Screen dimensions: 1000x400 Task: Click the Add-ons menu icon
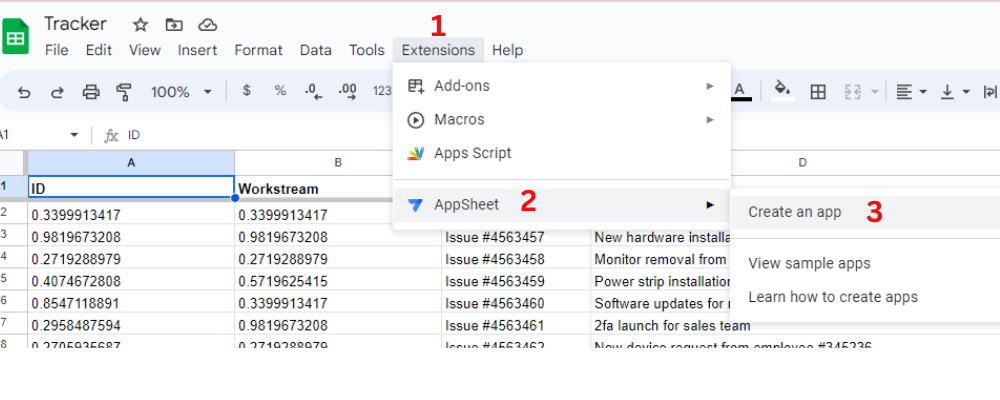tap(416, 85)
